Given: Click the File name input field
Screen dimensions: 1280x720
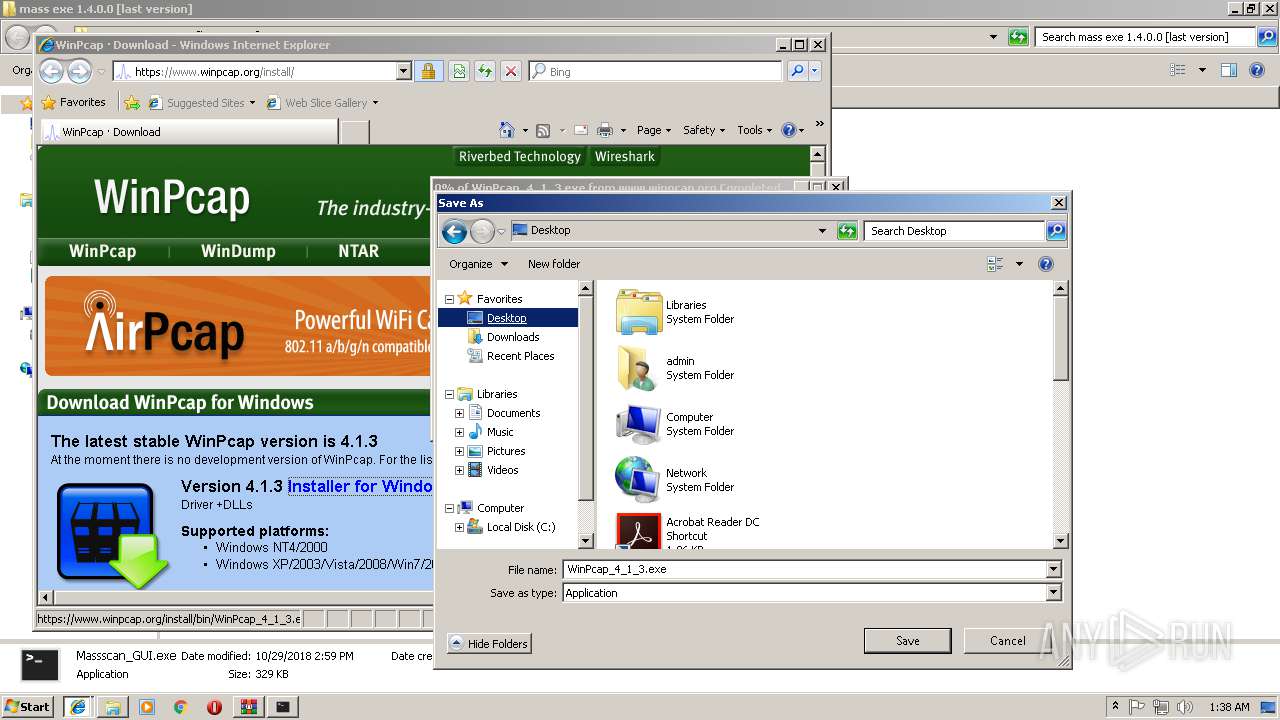Looking at the screenshot, I should 805,569.
